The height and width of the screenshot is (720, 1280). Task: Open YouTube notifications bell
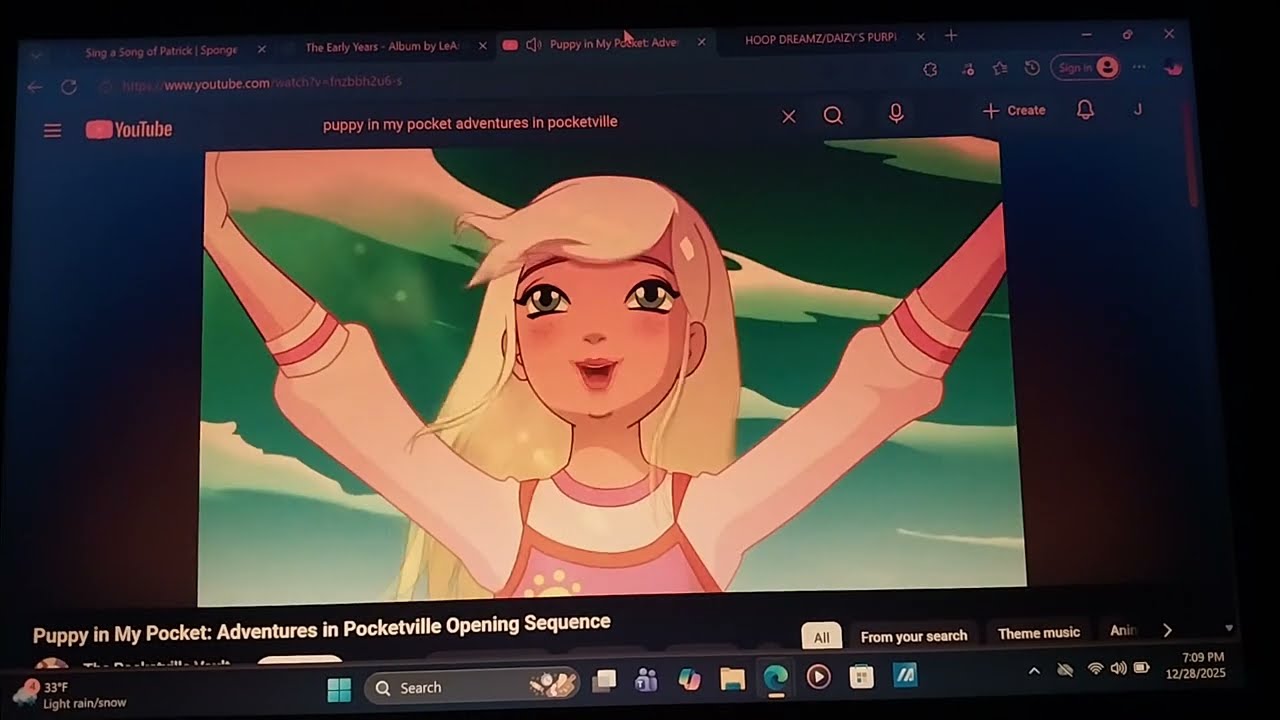[1085, 109]
